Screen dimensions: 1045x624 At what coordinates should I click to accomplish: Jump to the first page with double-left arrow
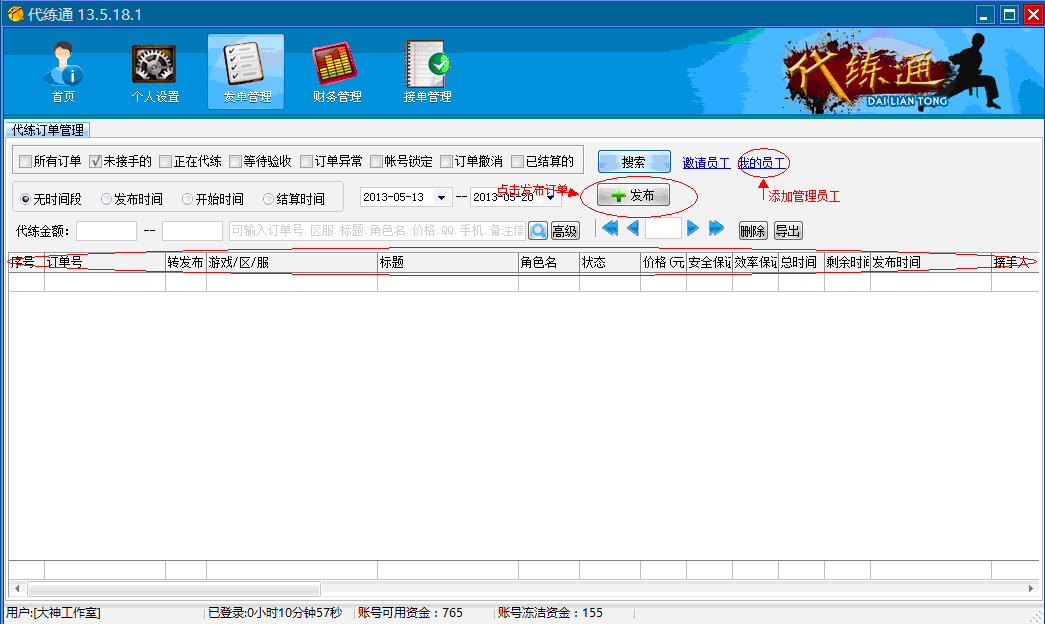pos(610,228)
